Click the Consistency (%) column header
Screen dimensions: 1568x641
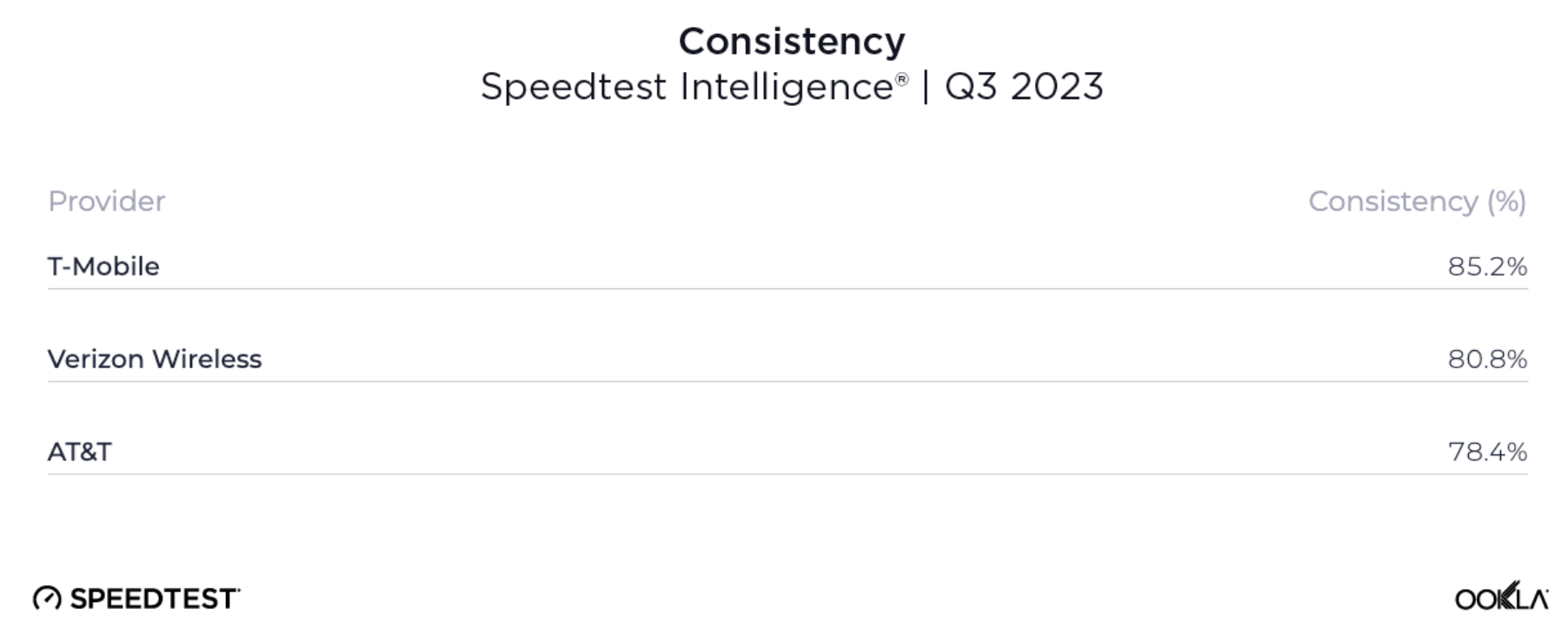[x=1417, y=202]
